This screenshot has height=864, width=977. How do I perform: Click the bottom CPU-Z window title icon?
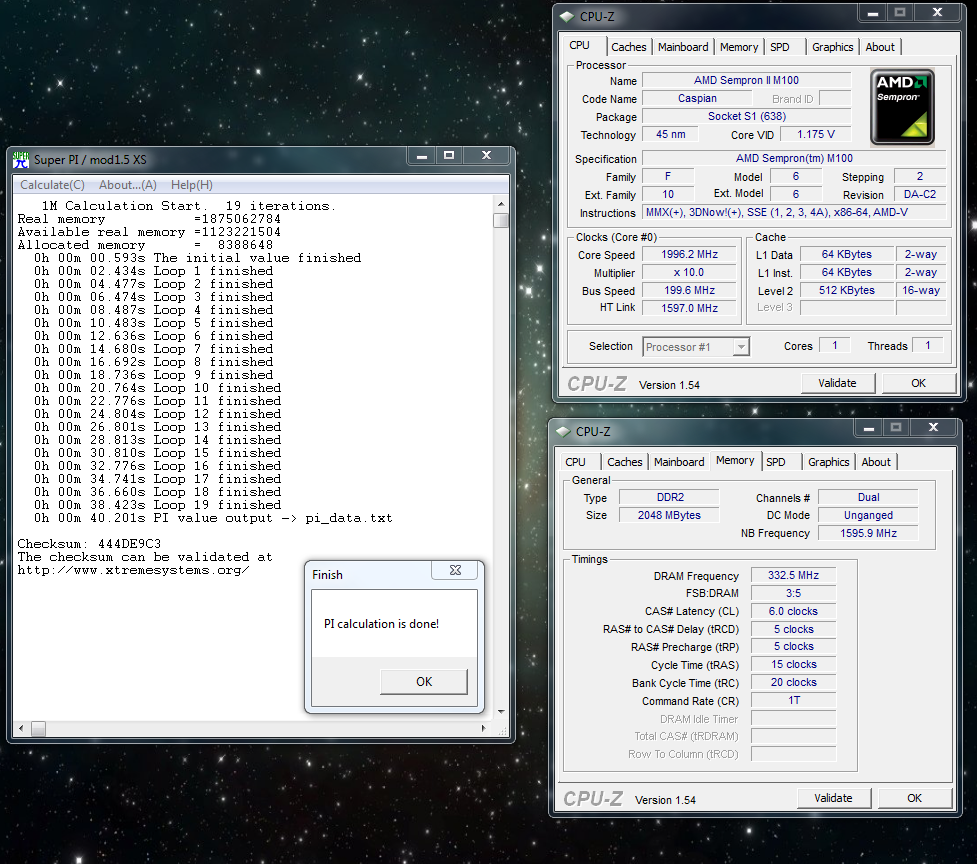click(x=563, y=432)
